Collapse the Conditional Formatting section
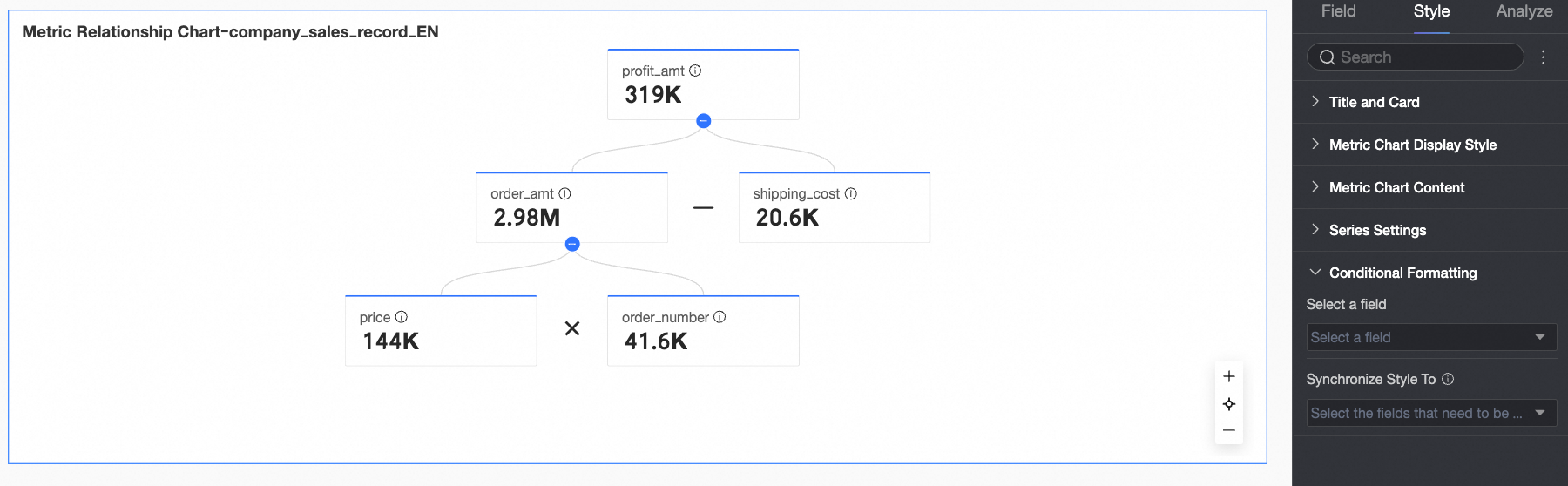The width and height of the screenshot is (1568, 486). [x=1402, y=273]
